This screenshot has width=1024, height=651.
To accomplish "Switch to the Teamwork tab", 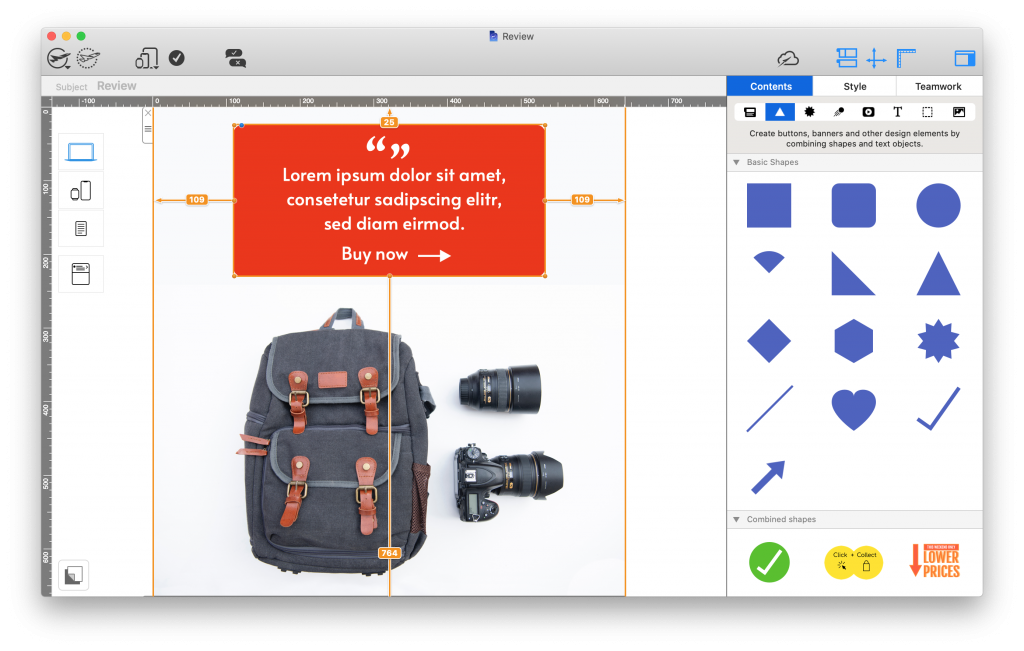I will point(938,87).
